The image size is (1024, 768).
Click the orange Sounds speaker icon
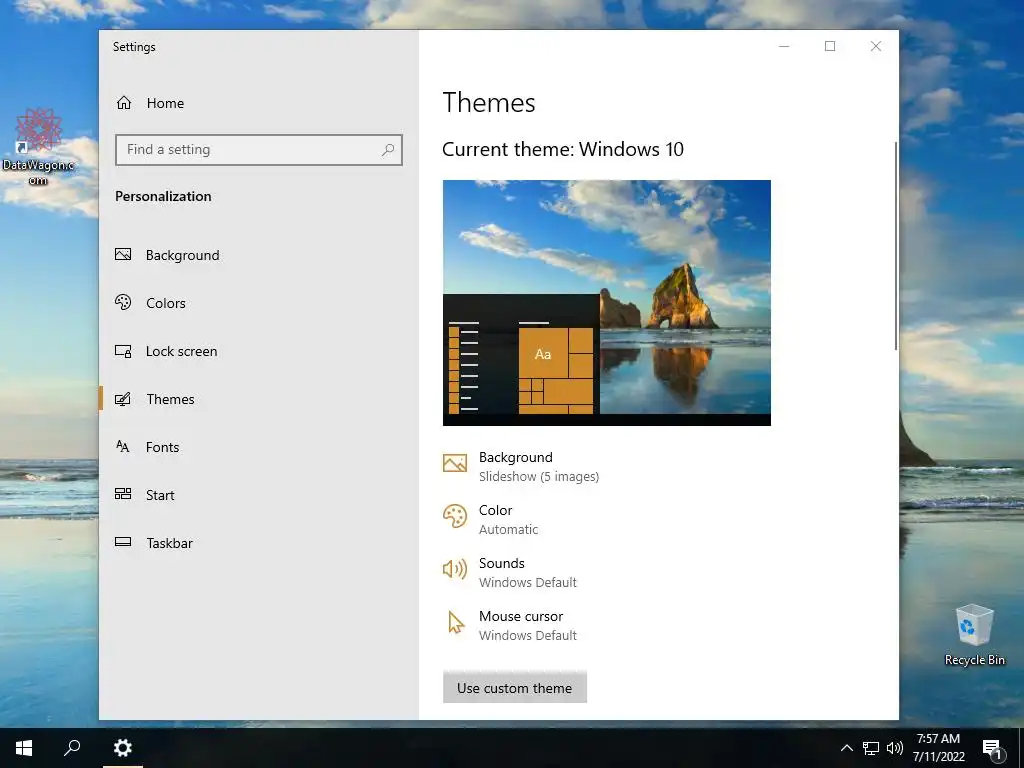click(455, 569)
